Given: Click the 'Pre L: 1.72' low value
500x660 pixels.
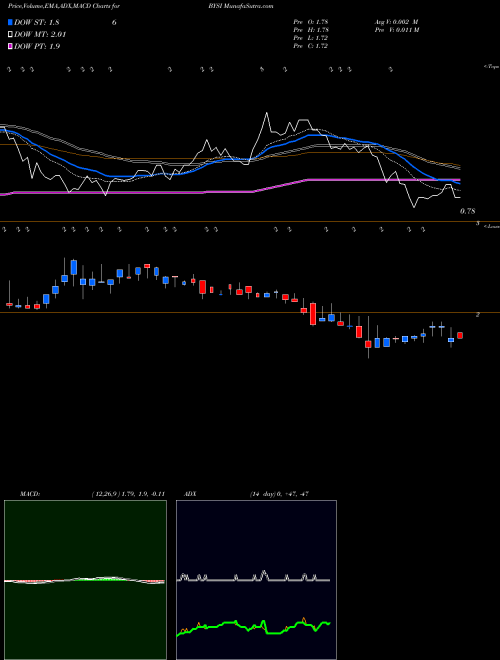Looking at the screenshot, I should pos(310,38).
